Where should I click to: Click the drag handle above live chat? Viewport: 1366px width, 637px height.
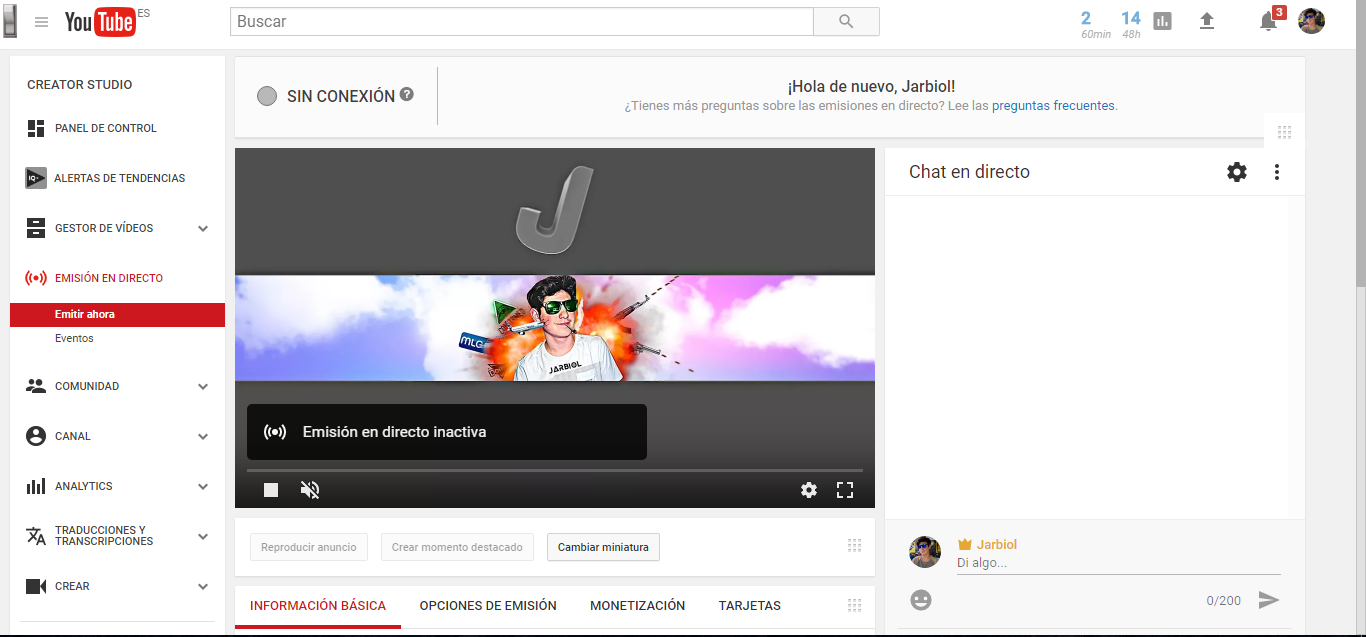click(x=1285, y=132)
